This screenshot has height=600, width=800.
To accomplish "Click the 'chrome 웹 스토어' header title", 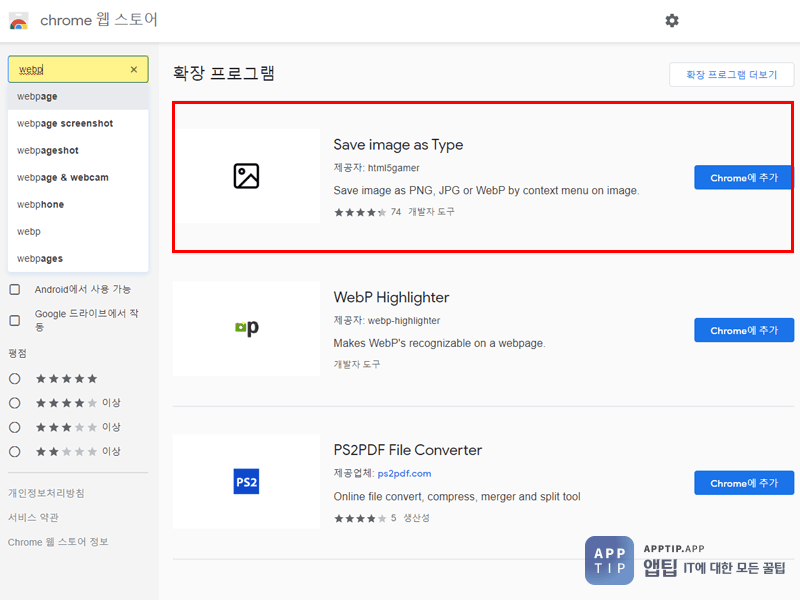I will pos(99,20).
